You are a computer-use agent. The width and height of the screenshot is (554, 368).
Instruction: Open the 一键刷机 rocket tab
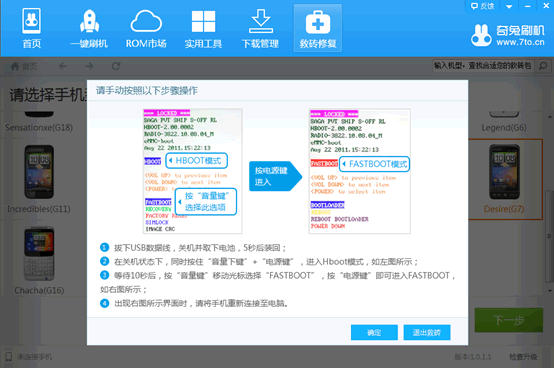pyautogui.click(x=89, y=28)
